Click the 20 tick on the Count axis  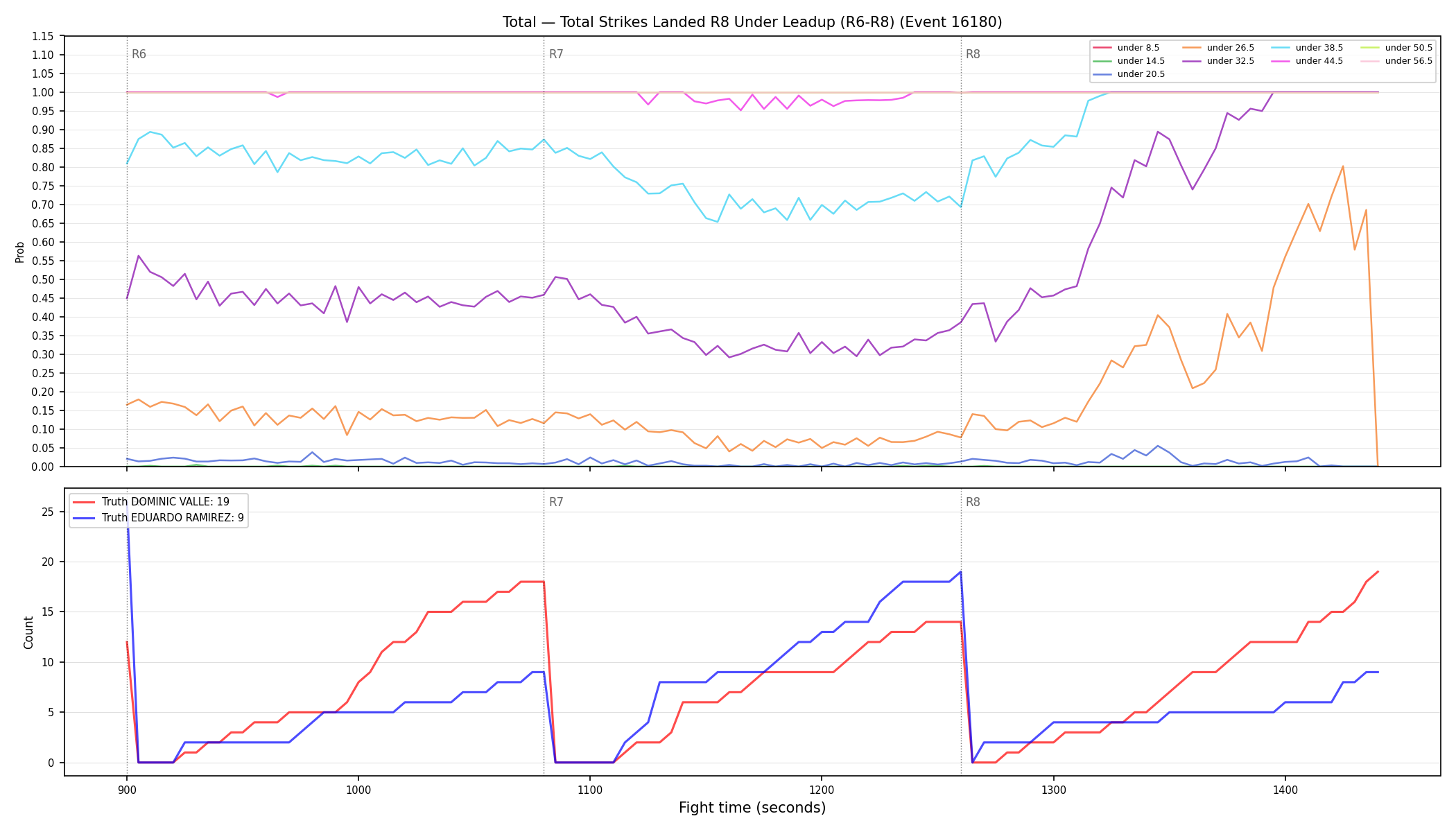(47, 562)
